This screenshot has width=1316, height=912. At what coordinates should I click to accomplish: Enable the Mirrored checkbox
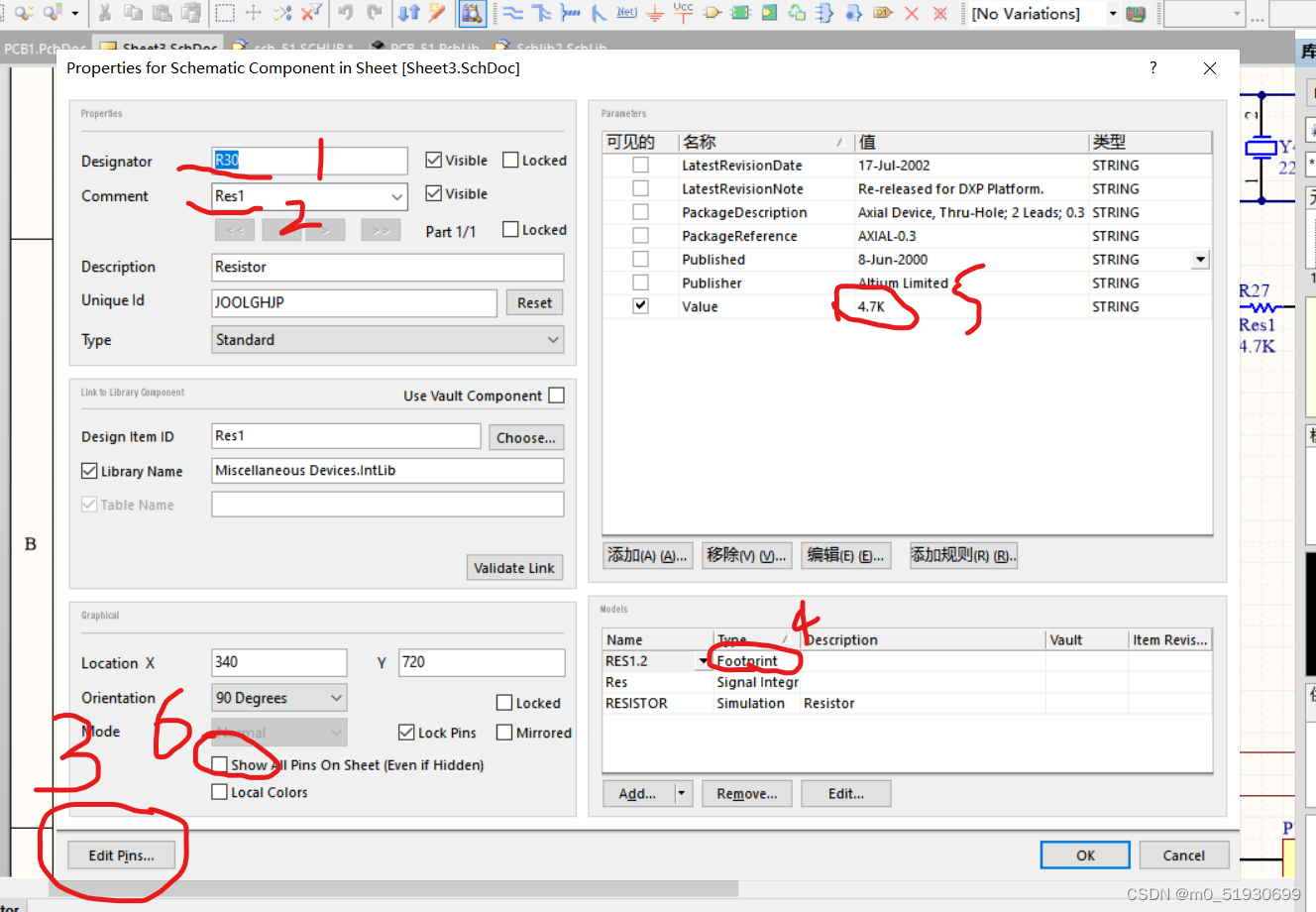coord(504,732)
